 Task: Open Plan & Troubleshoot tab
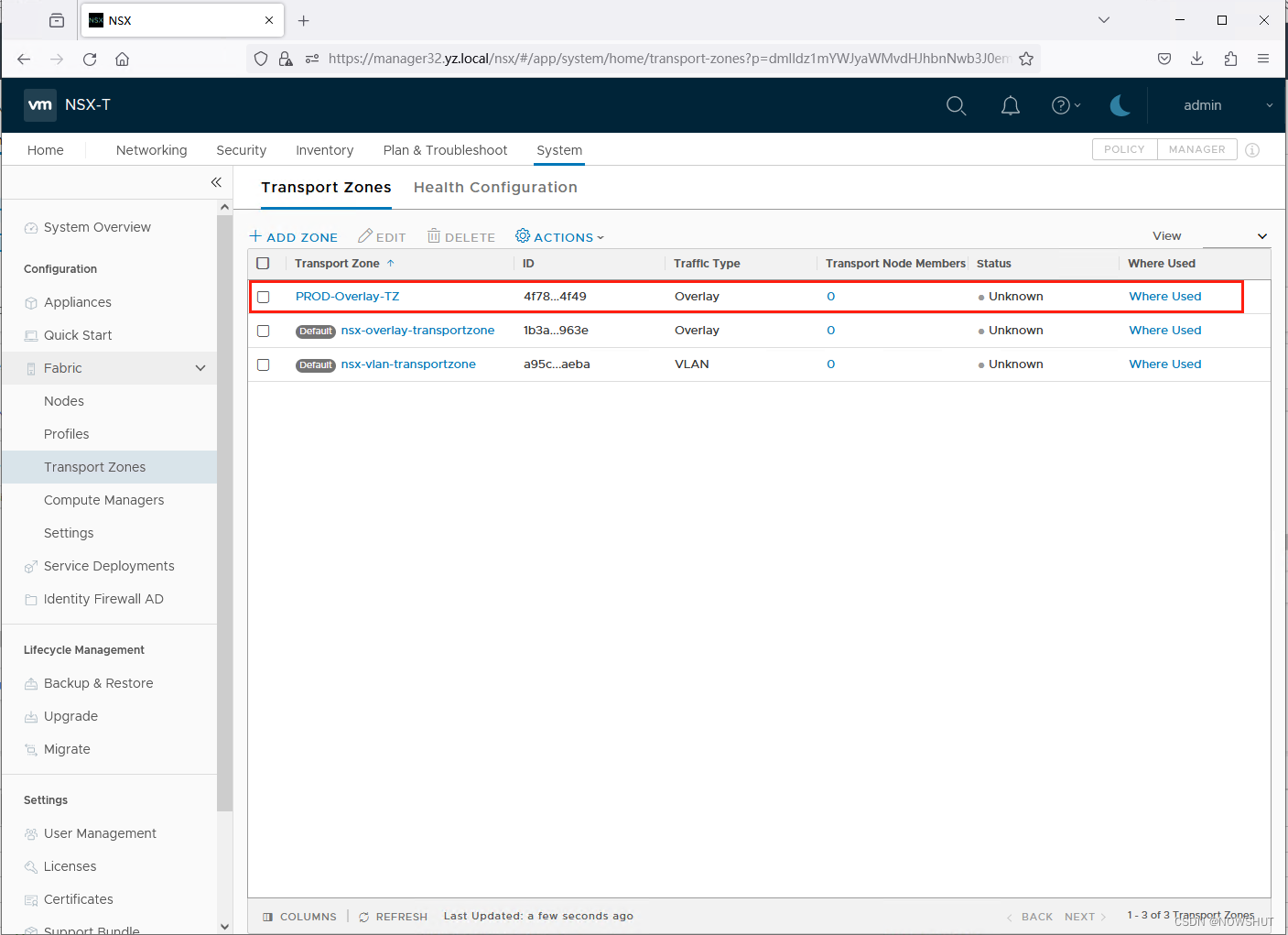446,150
